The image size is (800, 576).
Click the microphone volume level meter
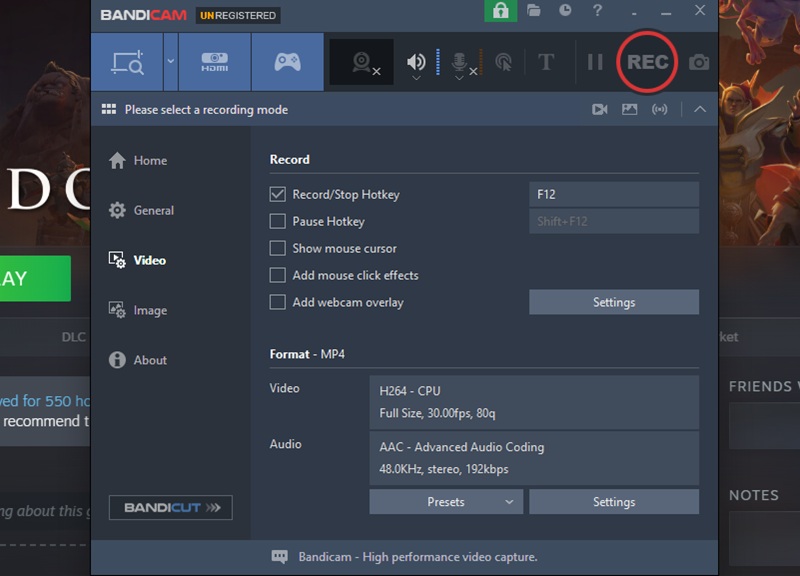481,62
